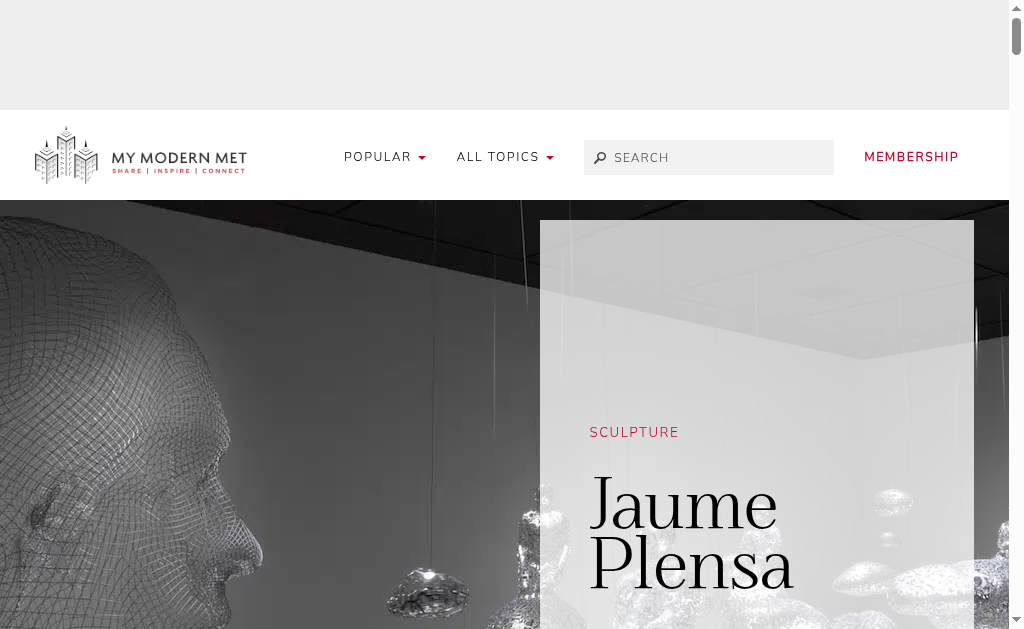Click the skyscraper buildings logo icon
Image resolution: width=1024 pixels, height=629 pixels.
66,155
